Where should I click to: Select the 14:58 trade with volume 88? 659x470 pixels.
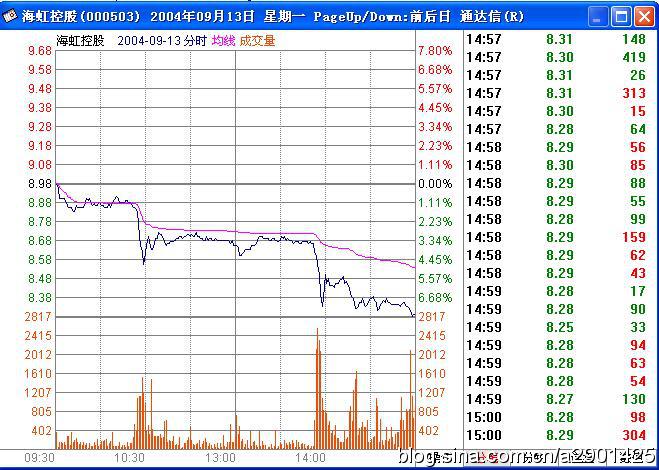[x=556, y=183]
